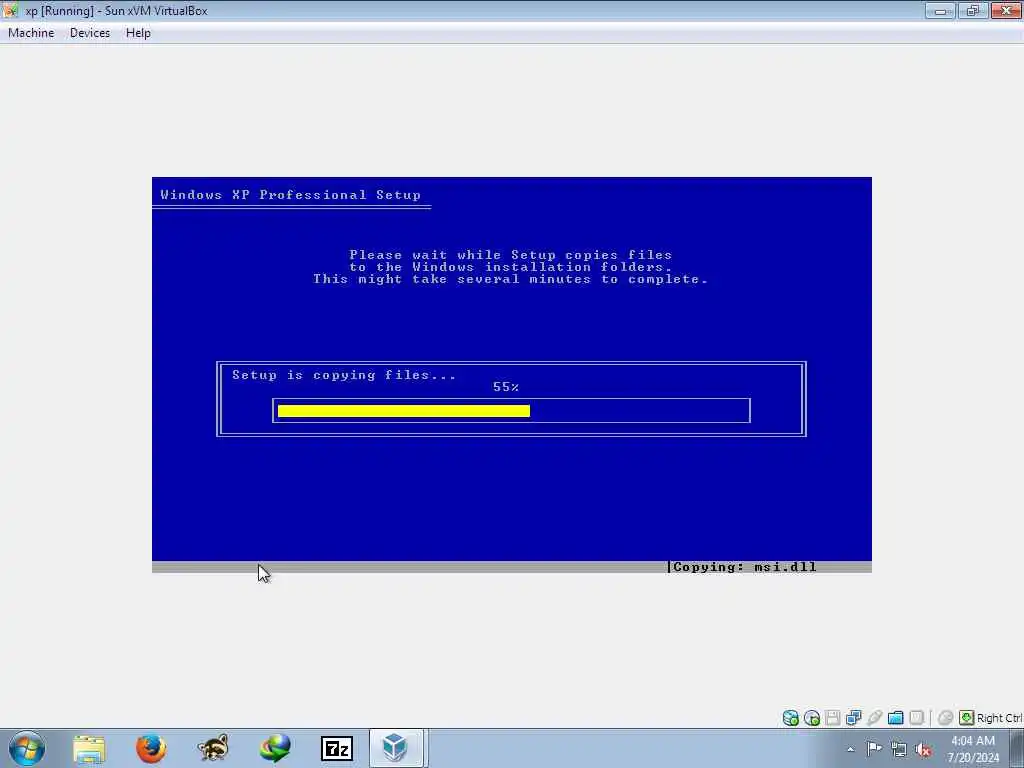Click the 'Copying: msi.dll' status text
1024x768 pixels.
744,567
